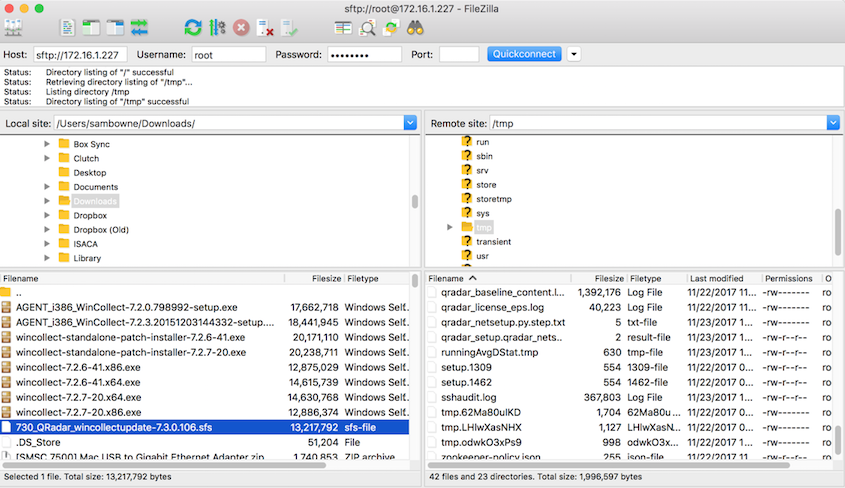Select AGENT_i386_WinCollect-7.2.0.798992-setup.exe
The width and height of the screenshot is (845, 488).
(205, 308)
